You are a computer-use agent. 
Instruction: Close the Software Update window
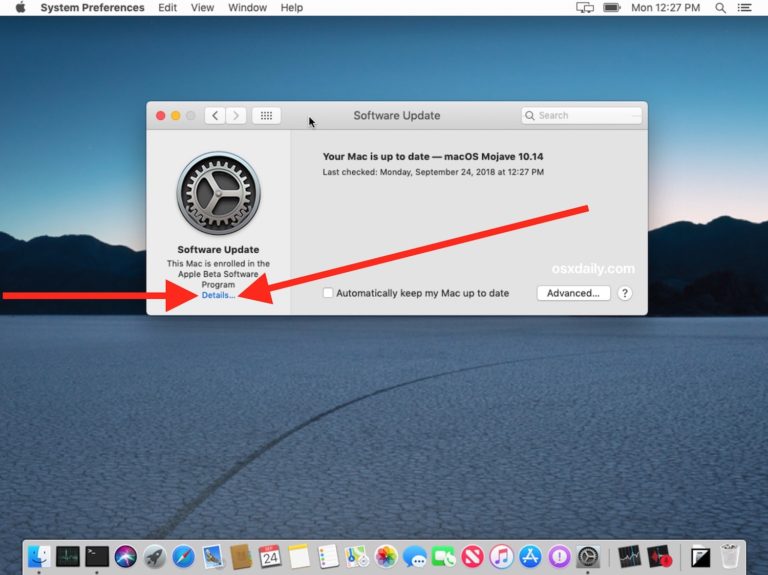[161, 116]
